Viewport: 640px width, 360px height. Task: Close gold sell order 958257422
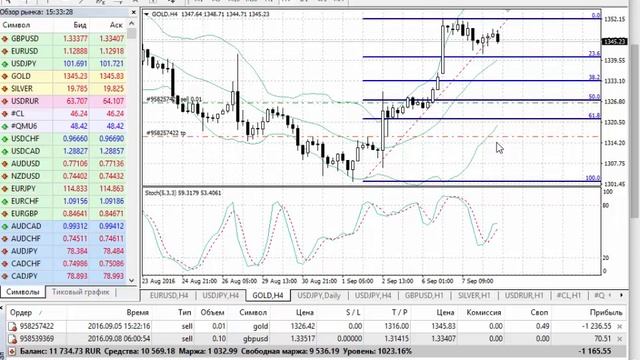[620, 326]
